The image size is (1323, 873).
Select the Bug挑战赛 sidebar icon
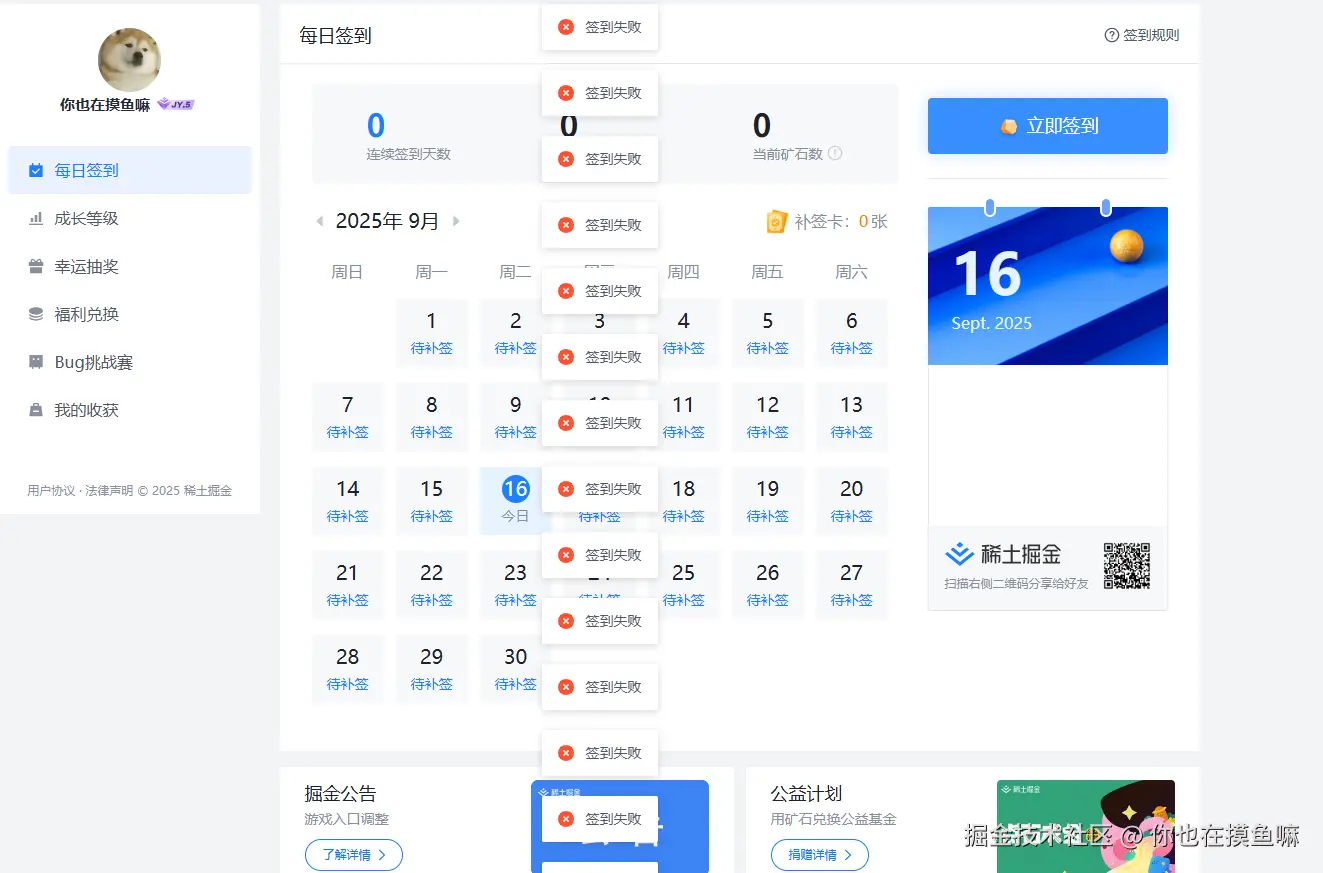point(34,362)
